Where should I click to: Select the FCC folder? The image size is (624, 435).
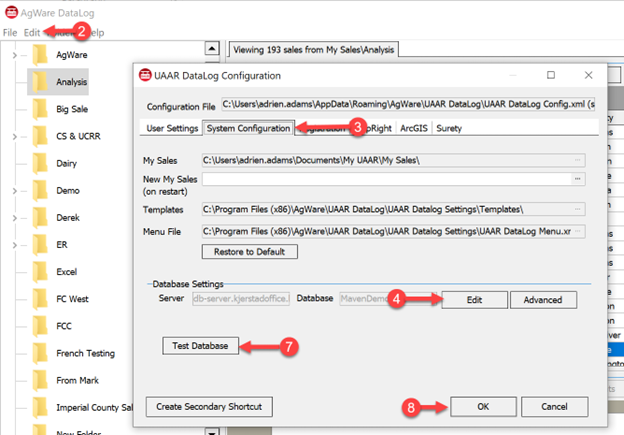[64, 326]
